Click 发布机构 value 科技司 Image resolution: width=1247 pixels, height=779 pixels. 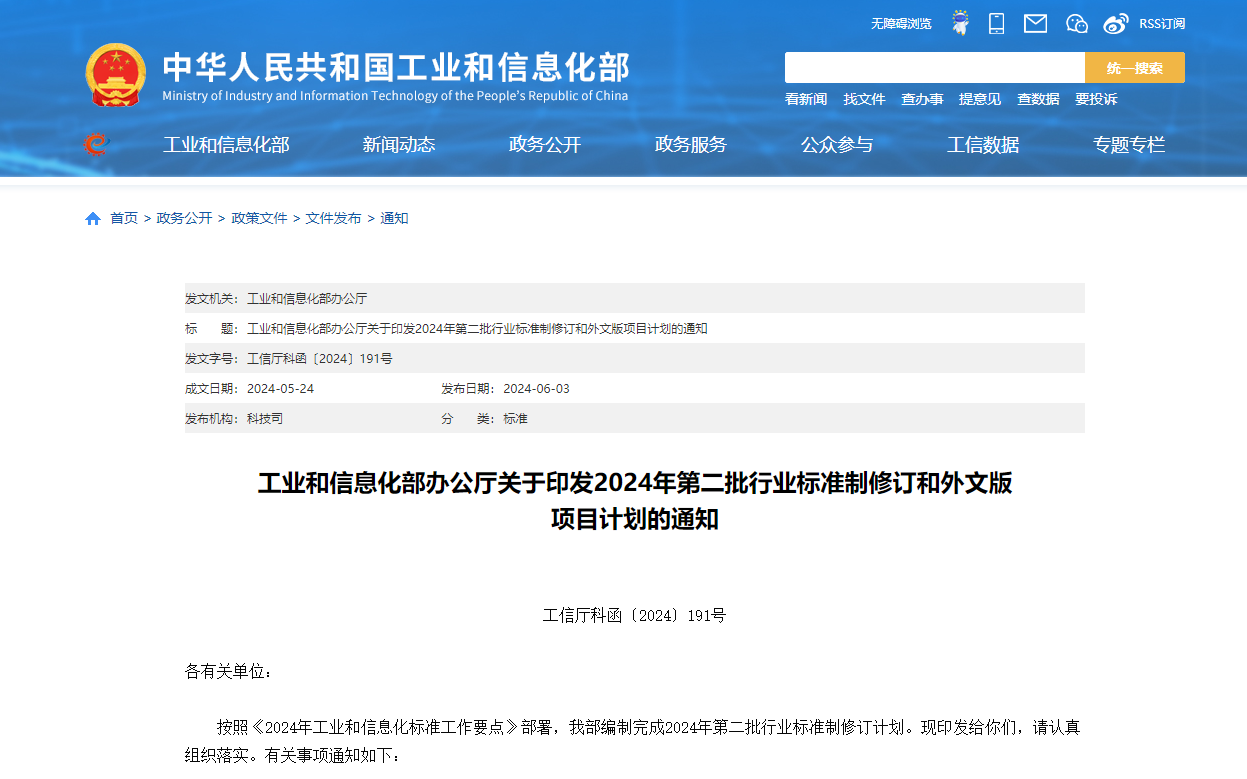tap(265, 419)
